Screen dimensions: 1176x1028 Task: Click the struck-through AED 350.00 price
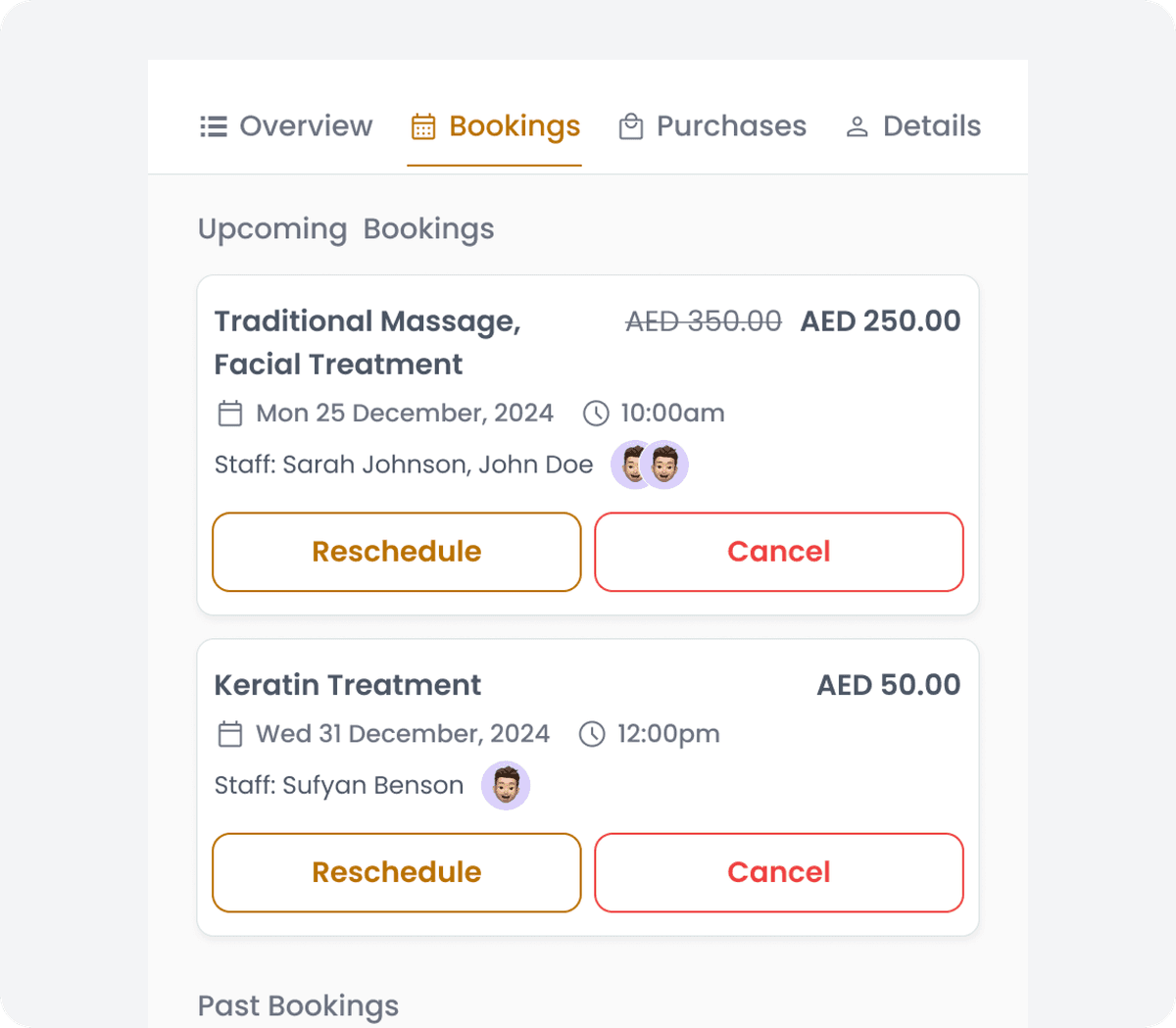(x=704, y=321)
